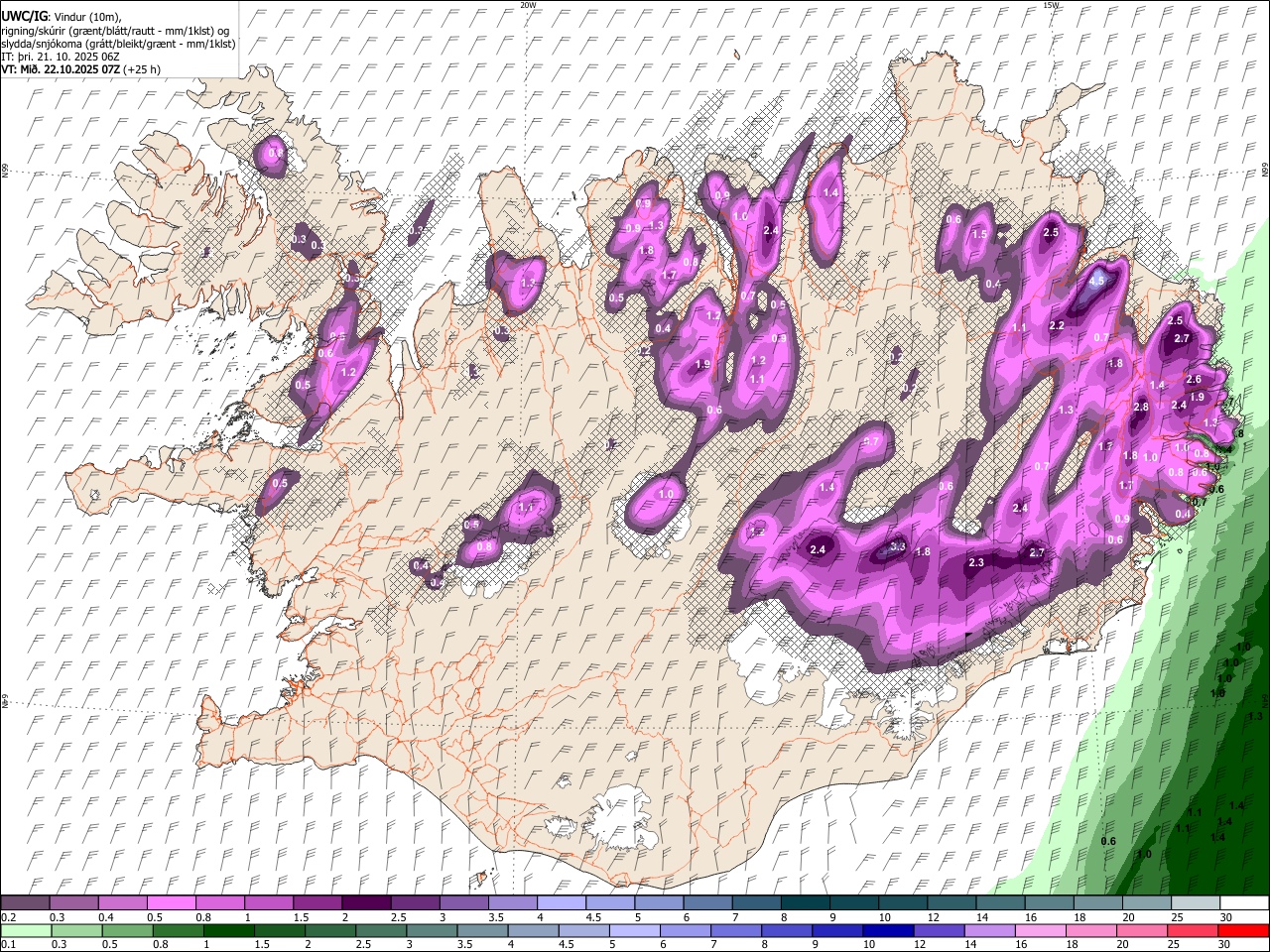Click the 1.5 snowfall value beside 0.6 on the map

coord(979,234)
